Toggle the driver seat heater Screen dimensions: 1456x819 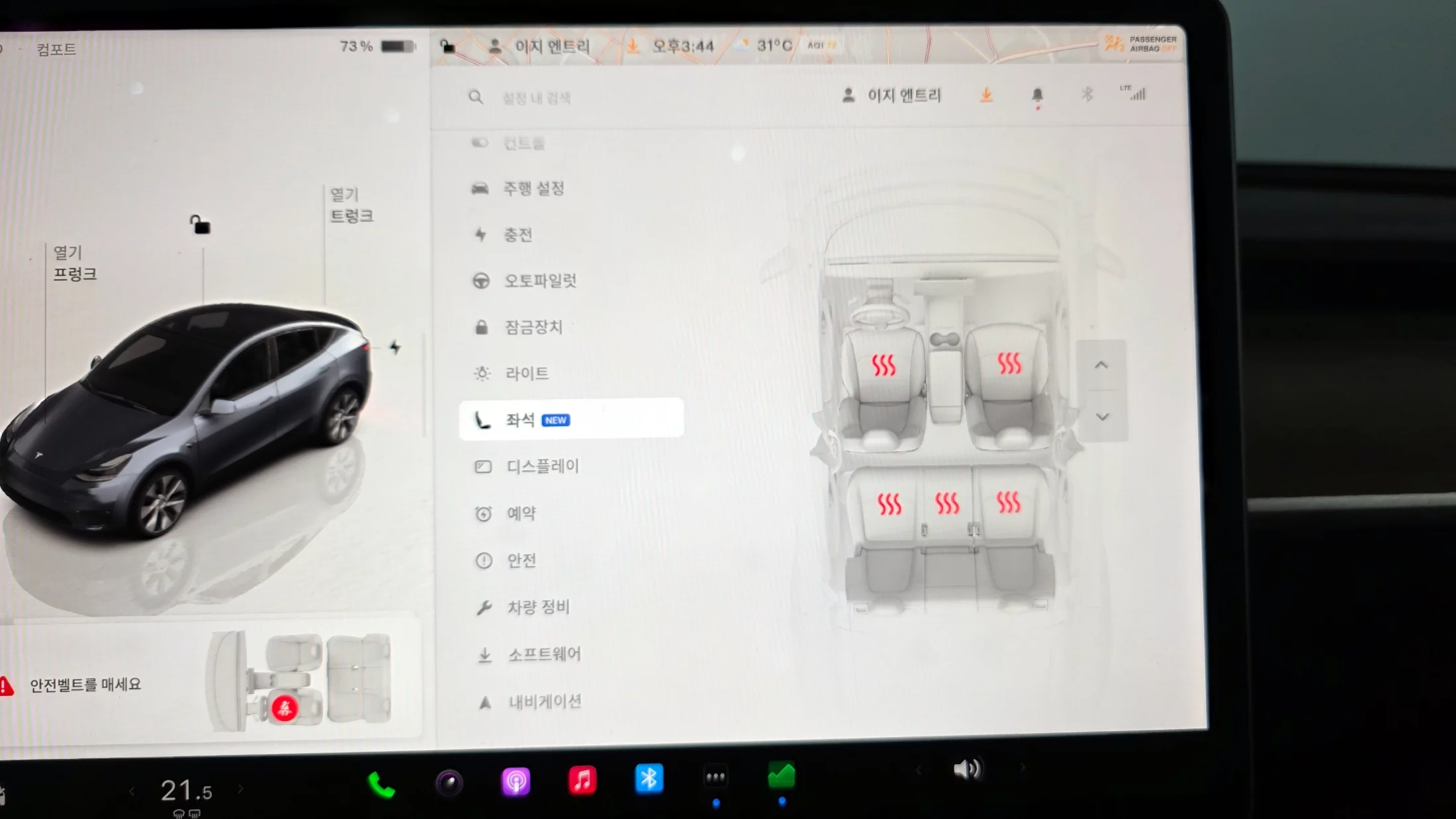point(884,365)
